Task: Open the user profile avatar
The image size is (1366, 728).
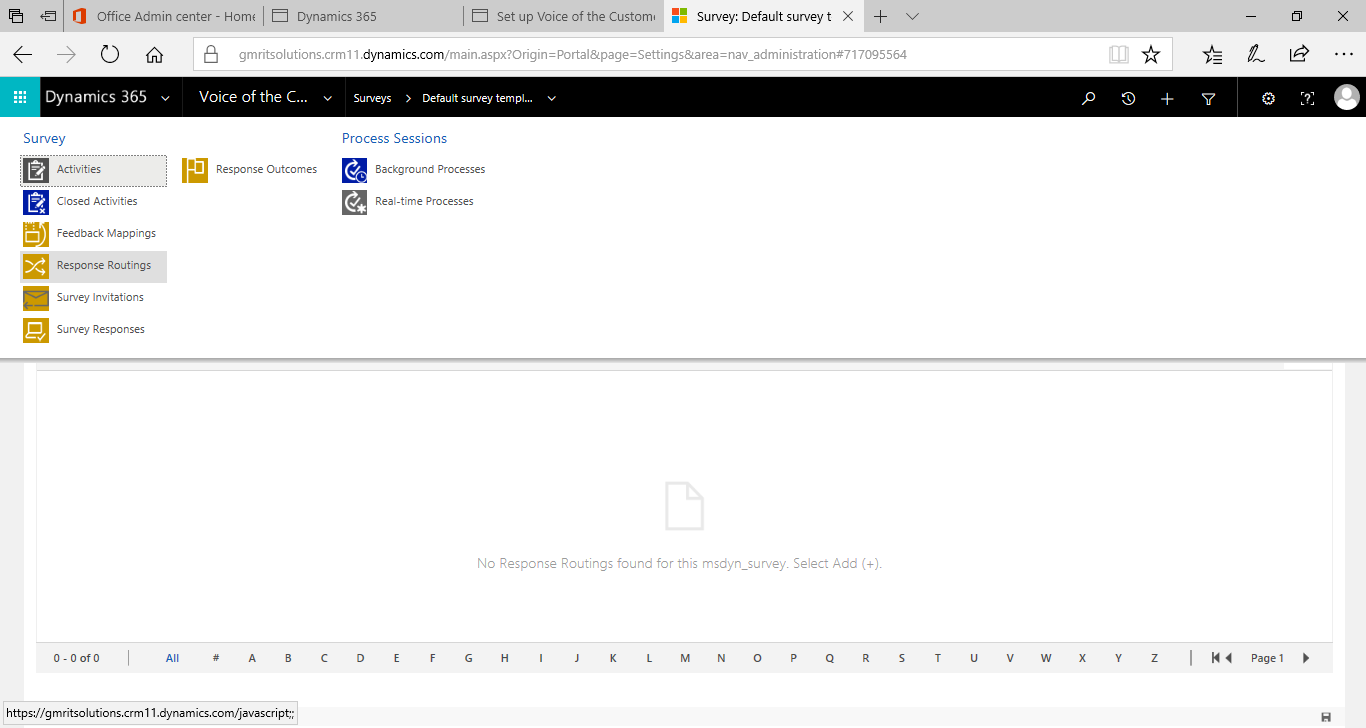Action: coord(1347,97)
